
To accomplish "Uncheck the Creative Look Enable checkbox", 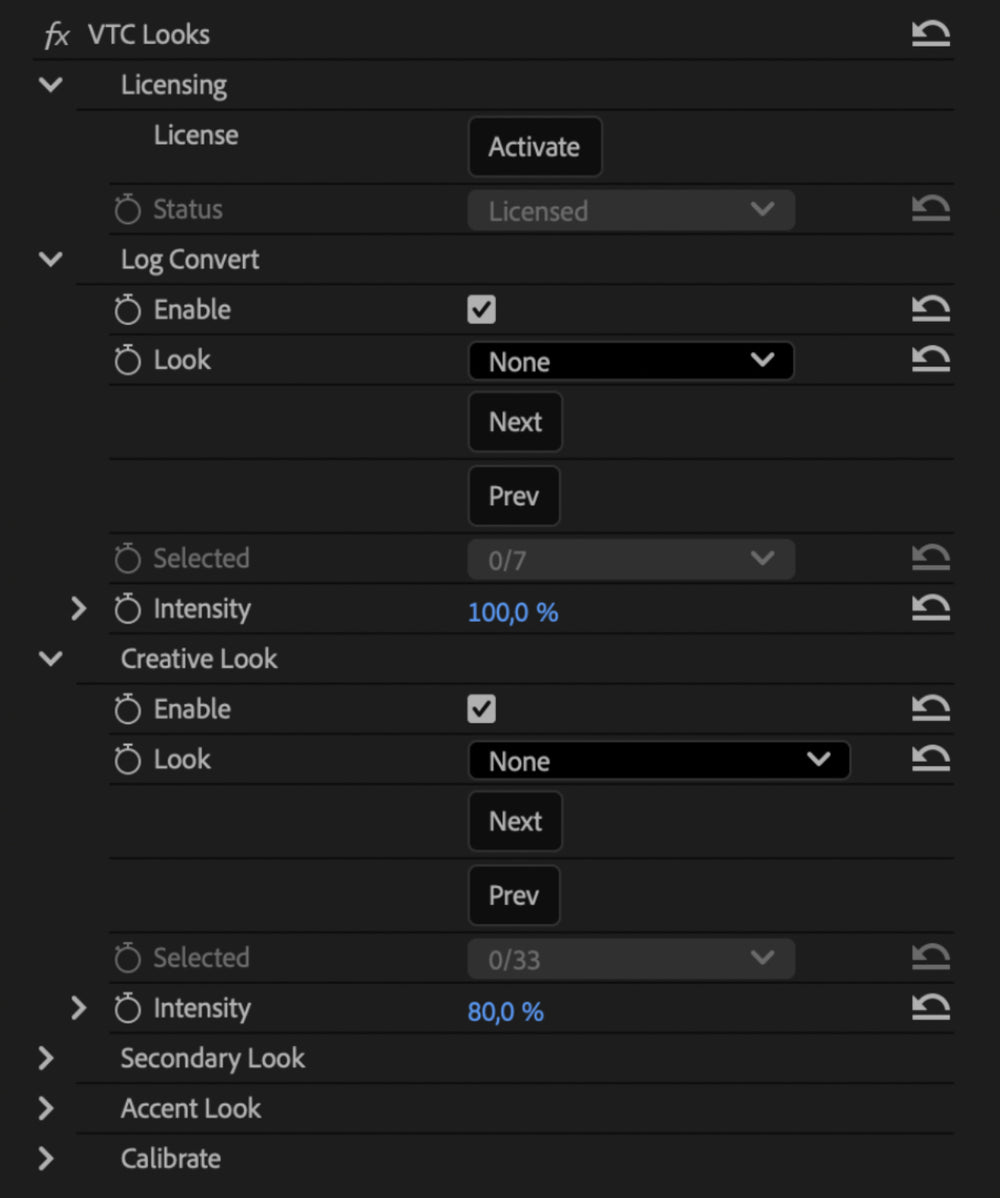I will coord(481,709).
